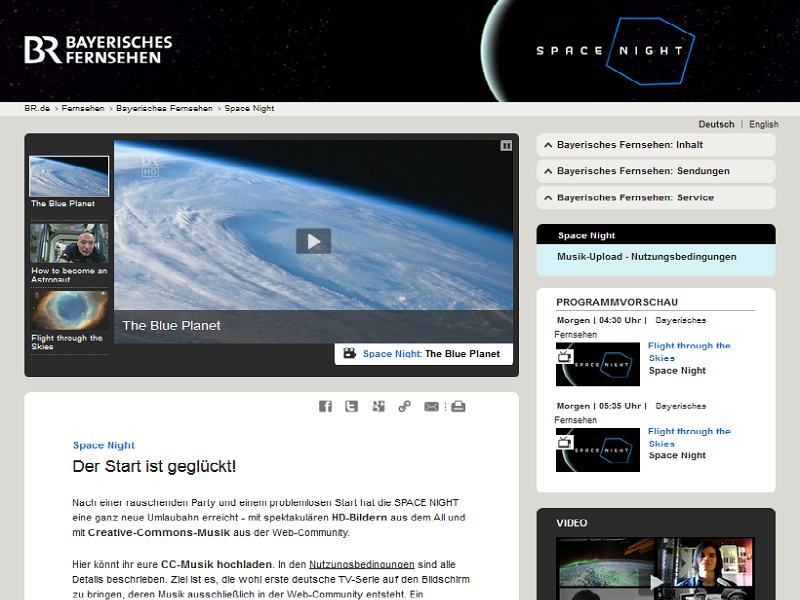Send the page by email icon

[431, 406]
